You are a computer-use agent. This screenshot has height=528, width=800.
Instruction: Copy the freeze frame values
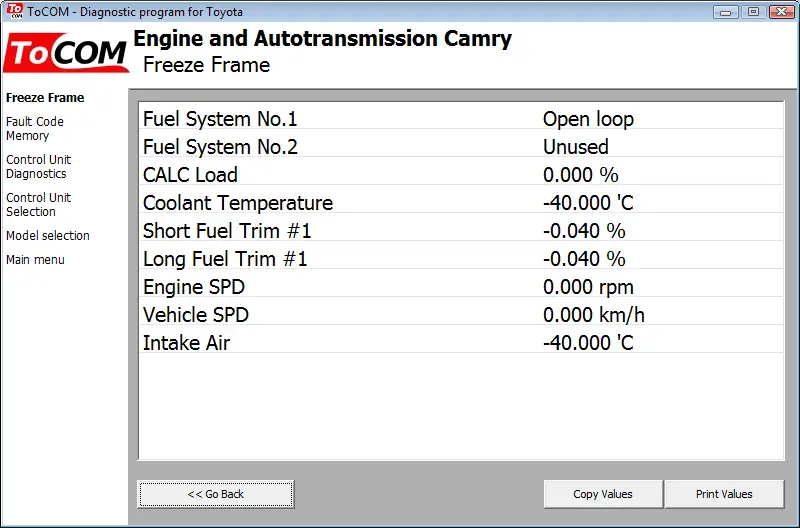pos(603,494)
